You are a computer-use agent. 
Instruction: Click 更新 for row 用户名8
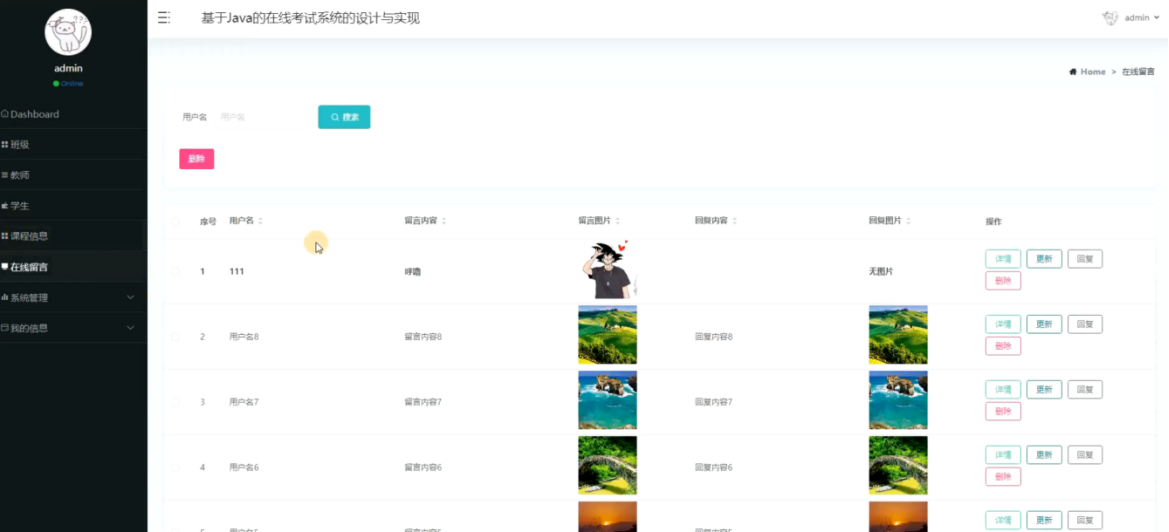[1044, 324]
